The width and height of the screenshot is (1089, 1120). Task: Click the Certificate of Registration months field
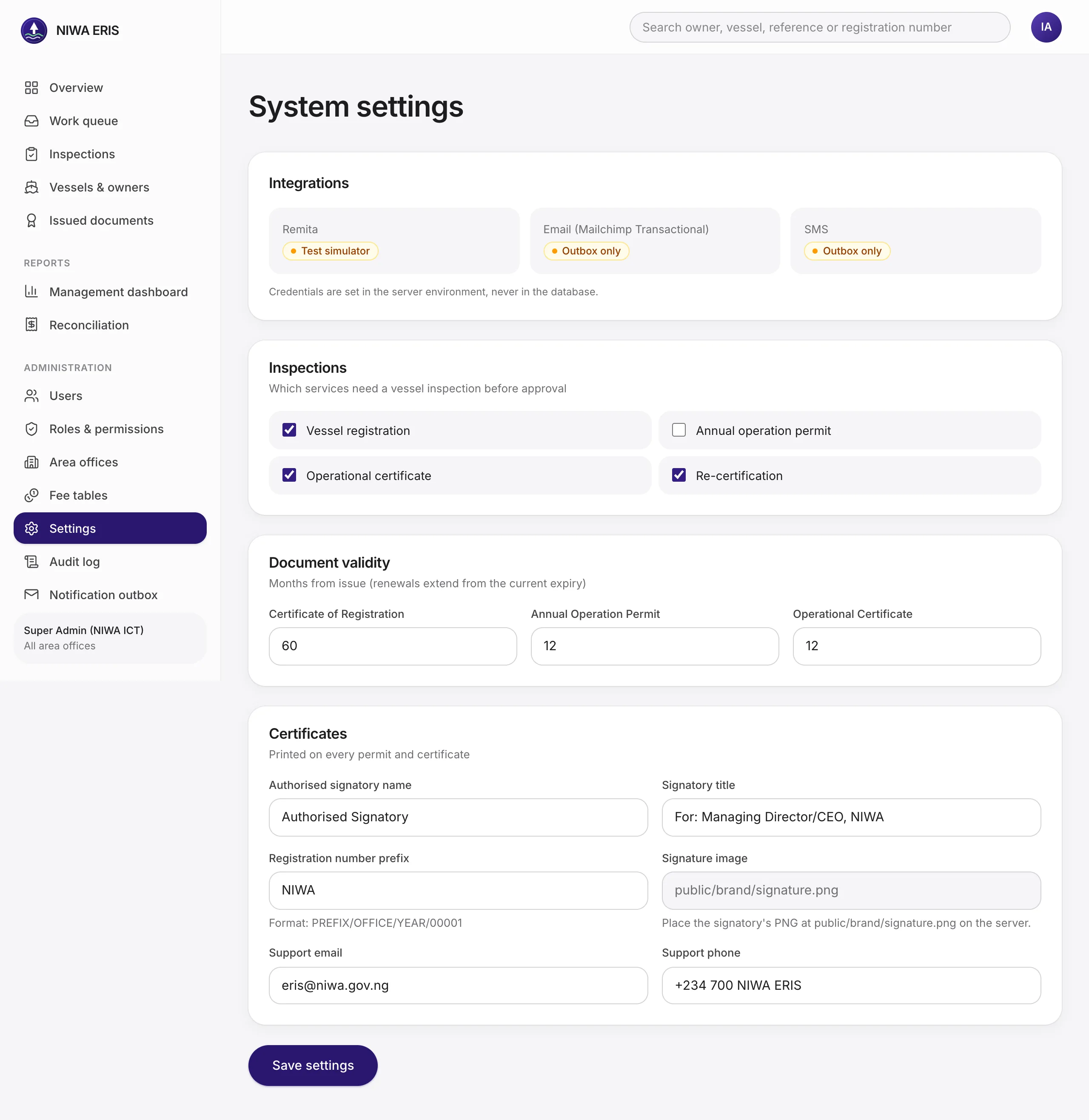393,646
